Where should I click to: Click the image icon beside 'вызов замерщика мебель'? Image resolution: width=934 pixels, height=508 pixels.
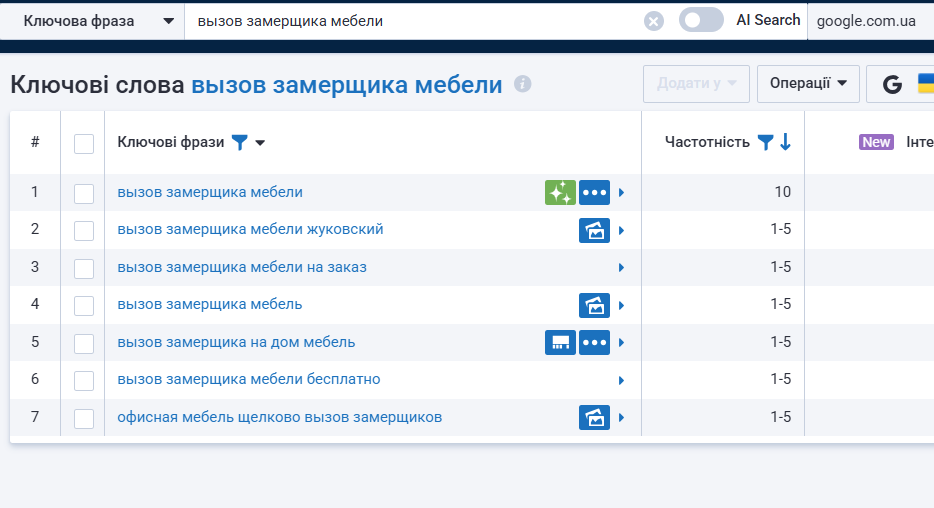(595, 305)
